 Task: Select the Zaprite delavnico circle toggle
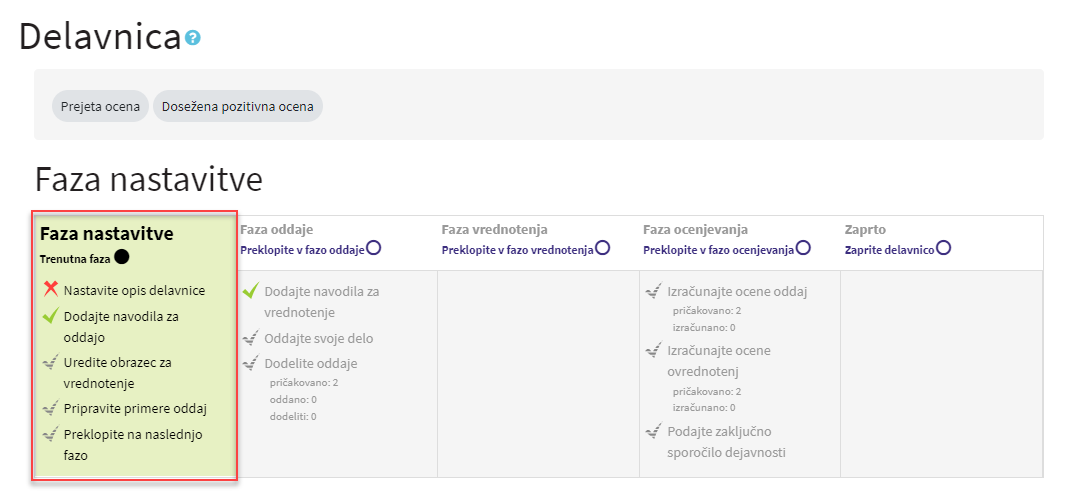tap(943, 248)
